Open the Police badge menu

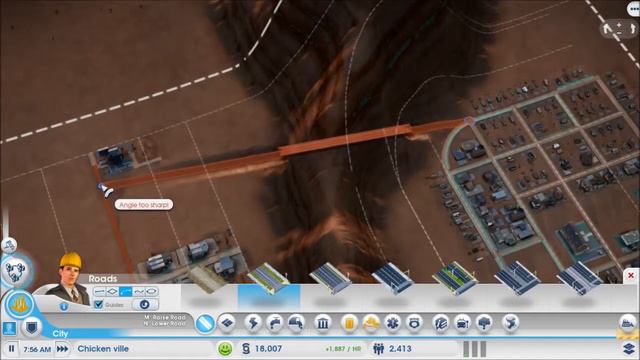(414, 323)
